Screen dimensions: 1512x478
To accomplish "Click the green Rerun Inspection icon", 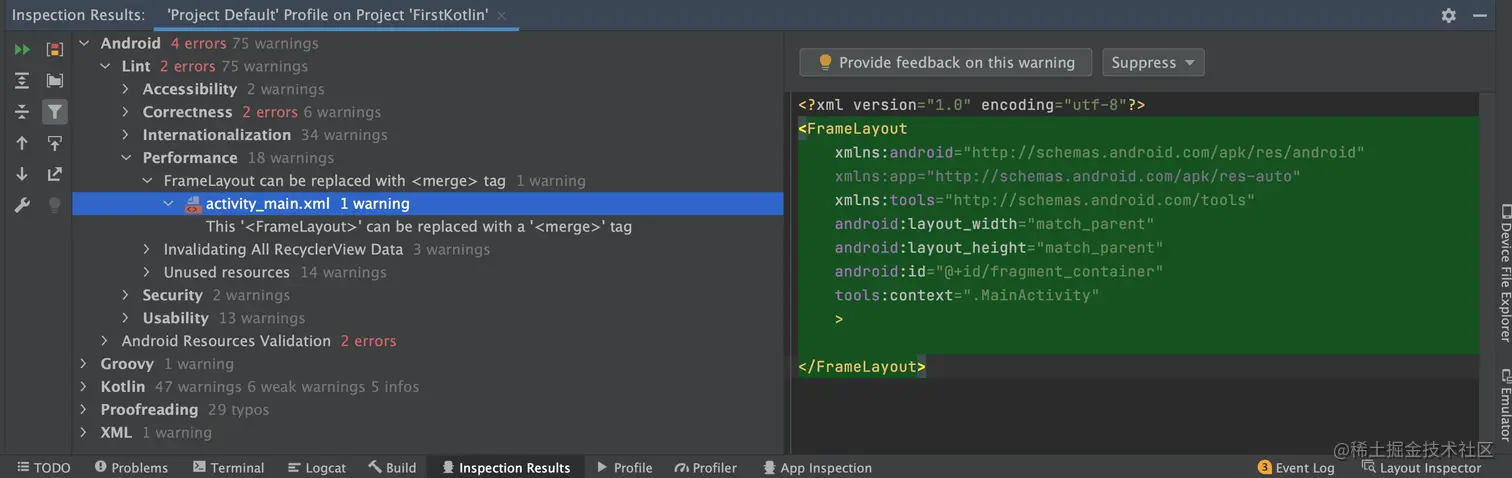I will pos(22,49).
